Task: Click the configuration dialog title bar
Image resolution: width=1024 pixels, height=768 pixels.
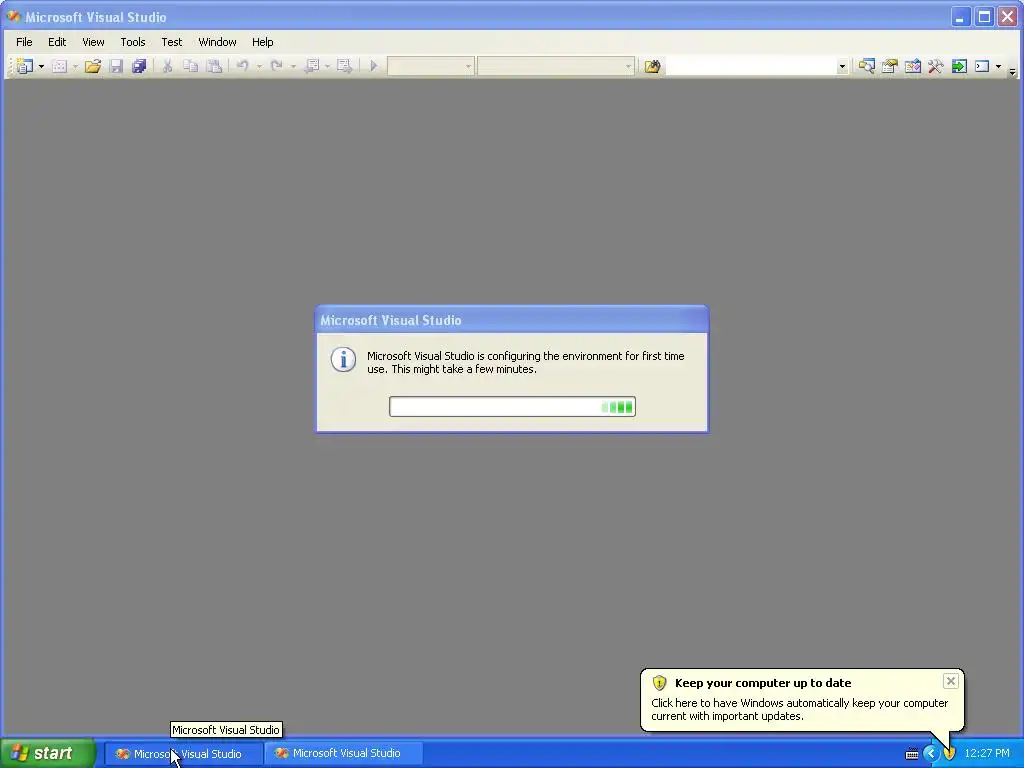Action: tap(512, 320)
